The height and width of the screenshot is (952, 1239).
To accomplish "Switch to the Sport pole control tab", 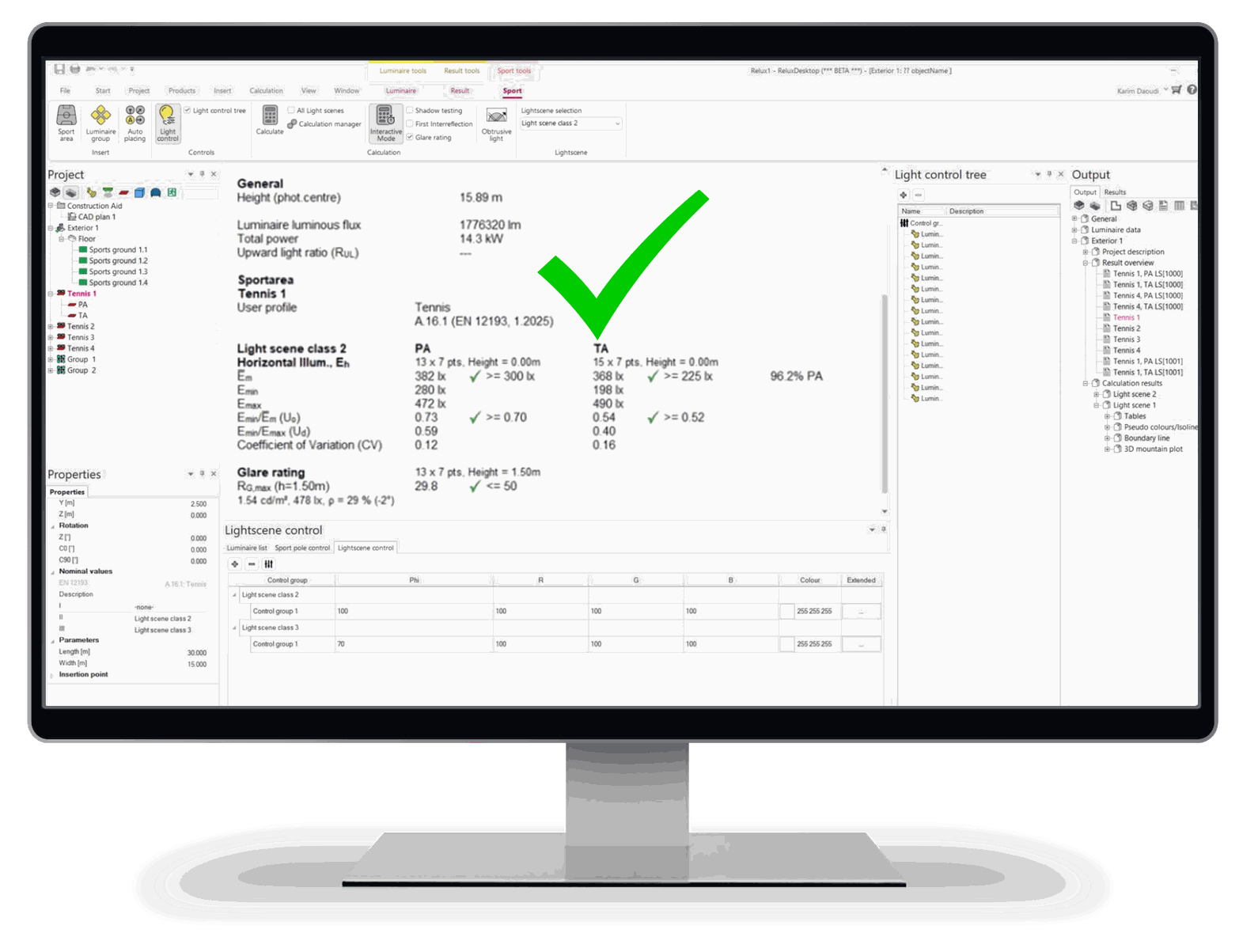I will [302, 548].
